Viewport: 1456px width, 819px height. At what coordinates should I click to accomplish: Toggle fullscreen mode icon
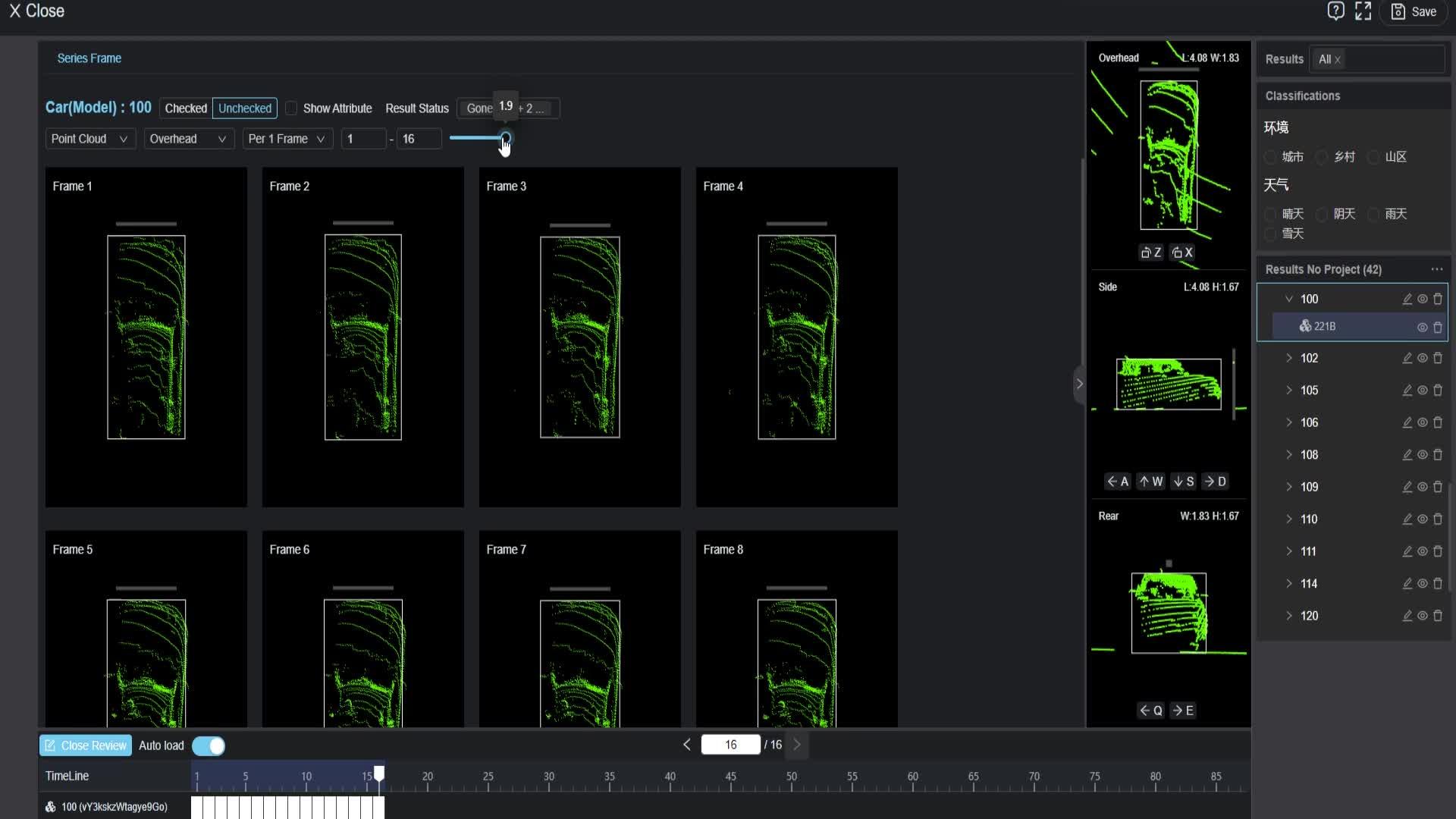point(1363,11)
